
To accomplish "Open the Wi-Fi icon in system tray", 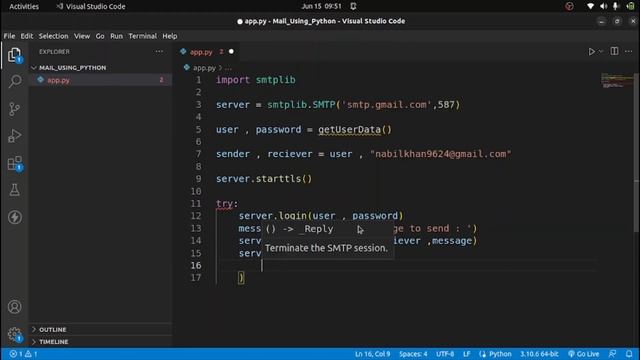I will click(590, 7).
